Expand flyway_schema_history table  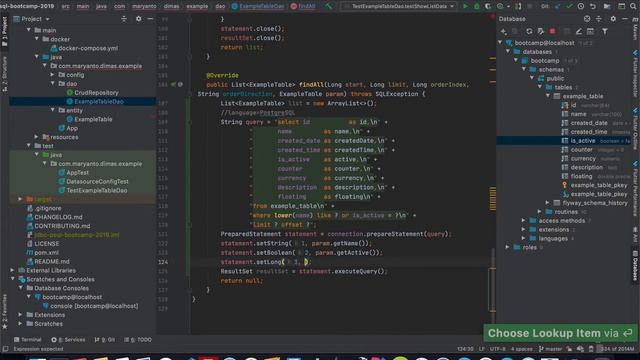547,203
